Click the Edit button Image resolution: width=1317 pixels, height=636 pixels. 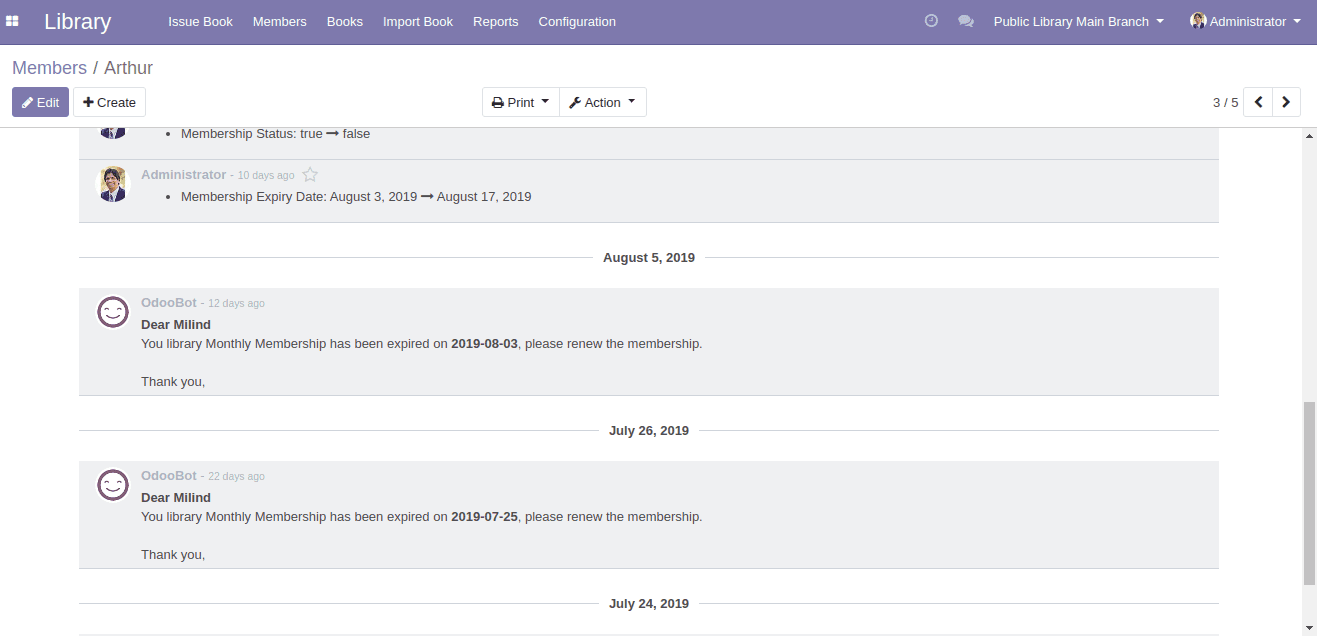pos(40,102)
